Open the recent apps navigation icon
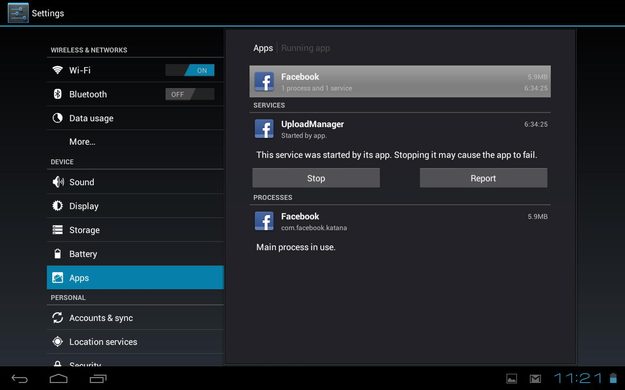Screen dimensions: 625x390 point(98,378)
